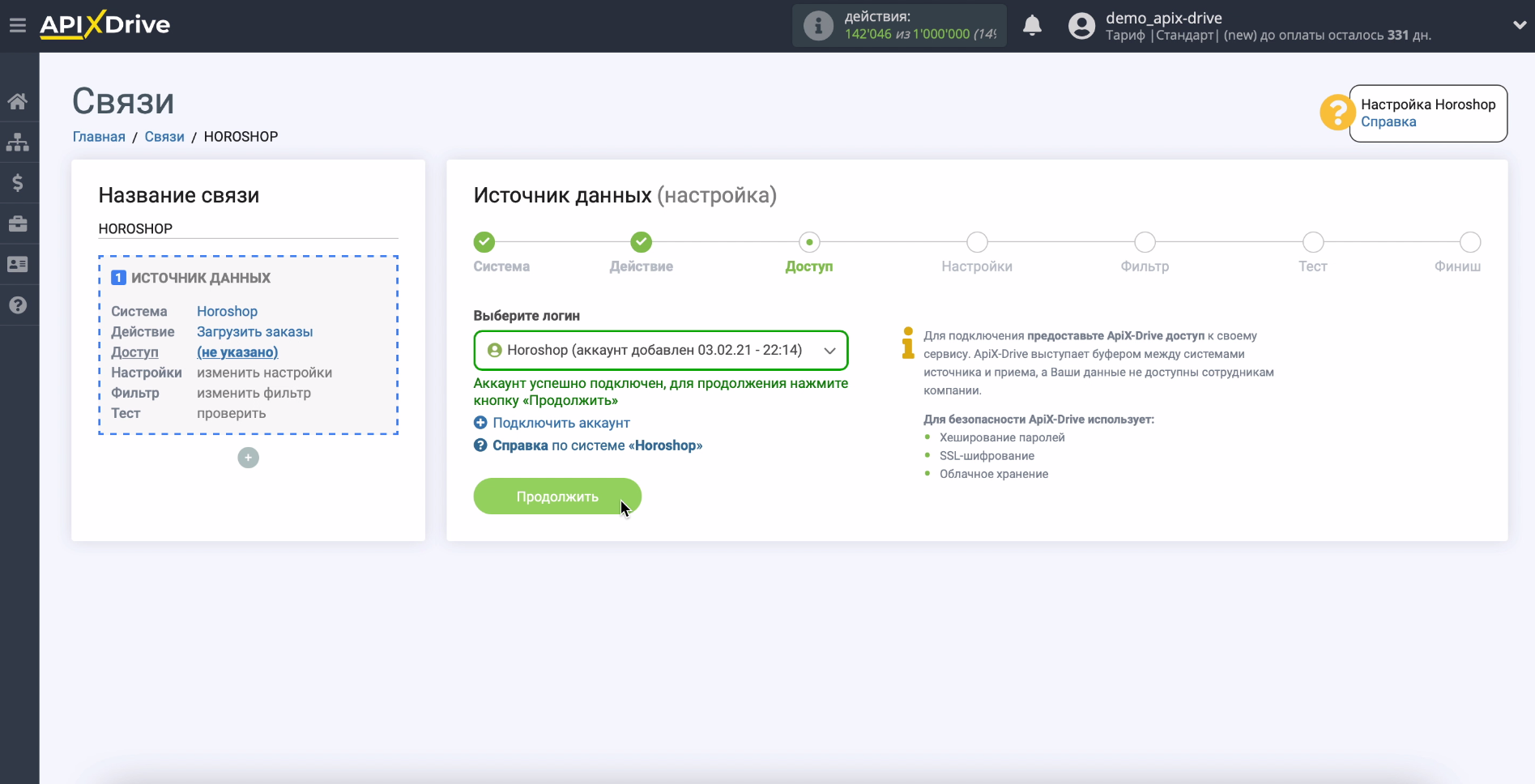Go to Главная breadcrumb
This screenshot has width=1535, height=784.
[x=99, y=137]
